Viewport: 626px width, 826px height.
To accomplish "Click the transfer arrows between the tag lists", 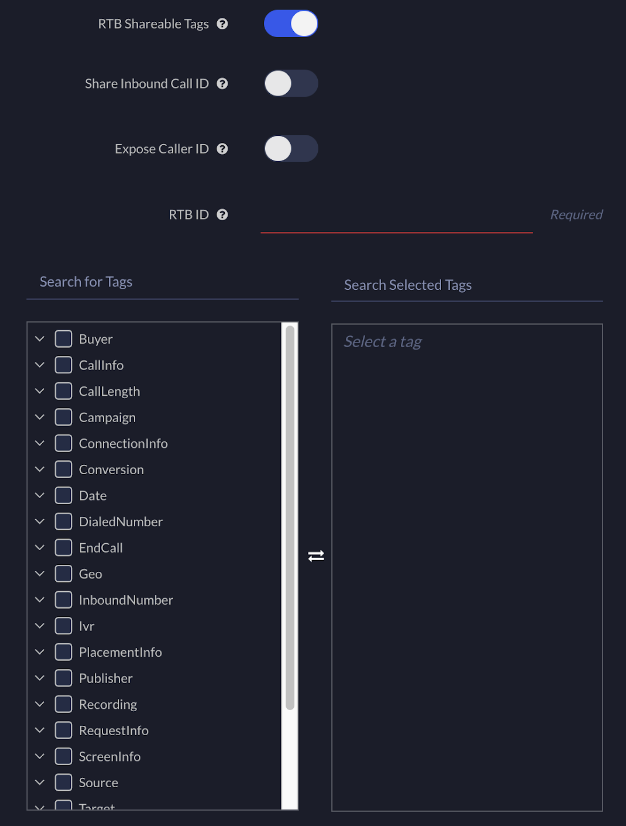I will click(316, 555).
